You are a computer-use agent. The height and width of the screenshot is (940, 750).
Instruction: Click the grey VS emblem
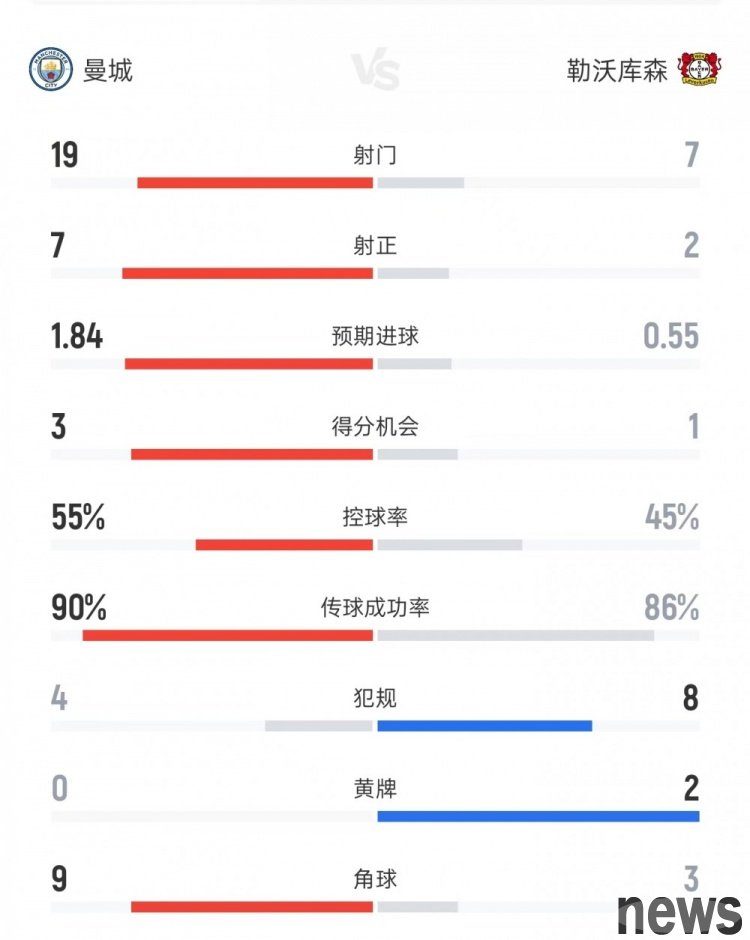click(376, 72)
